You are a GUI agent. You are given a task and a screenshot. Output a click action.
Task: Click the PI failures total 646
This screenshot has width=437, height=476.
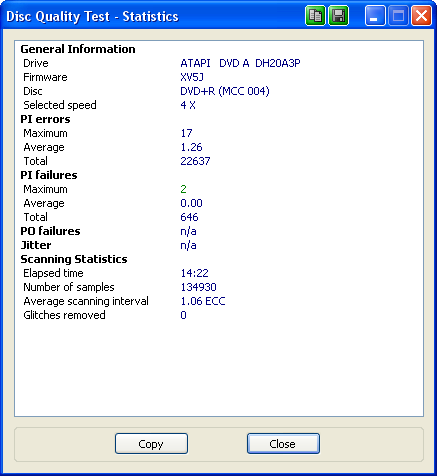tap(189, 217)
